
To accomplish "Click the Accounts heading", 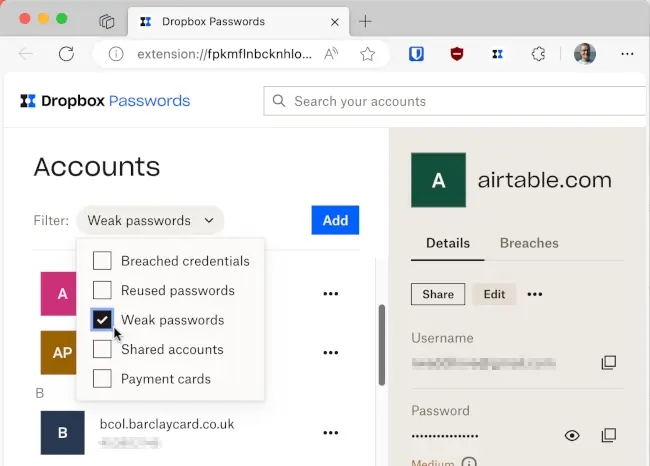I will [x=97, y=167].
